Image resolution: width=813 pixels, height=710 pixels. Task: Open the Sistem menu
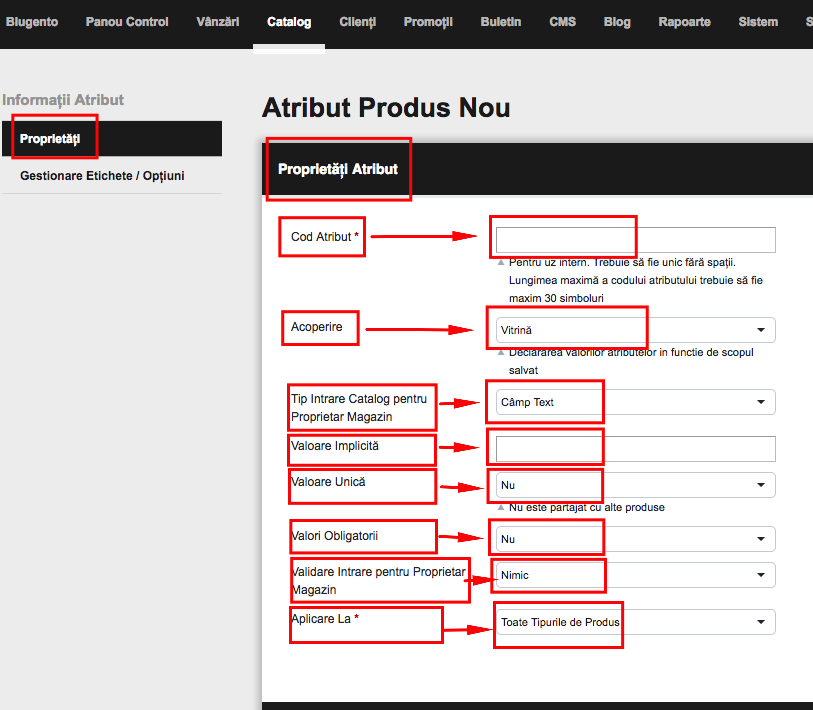coord(758,22)
